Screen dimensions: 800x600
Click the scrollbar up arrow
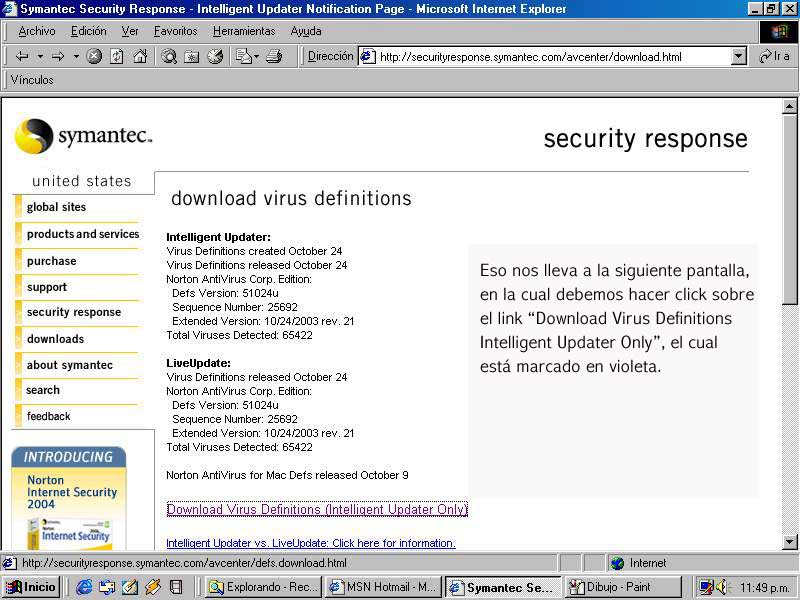(x=789, y=106)
